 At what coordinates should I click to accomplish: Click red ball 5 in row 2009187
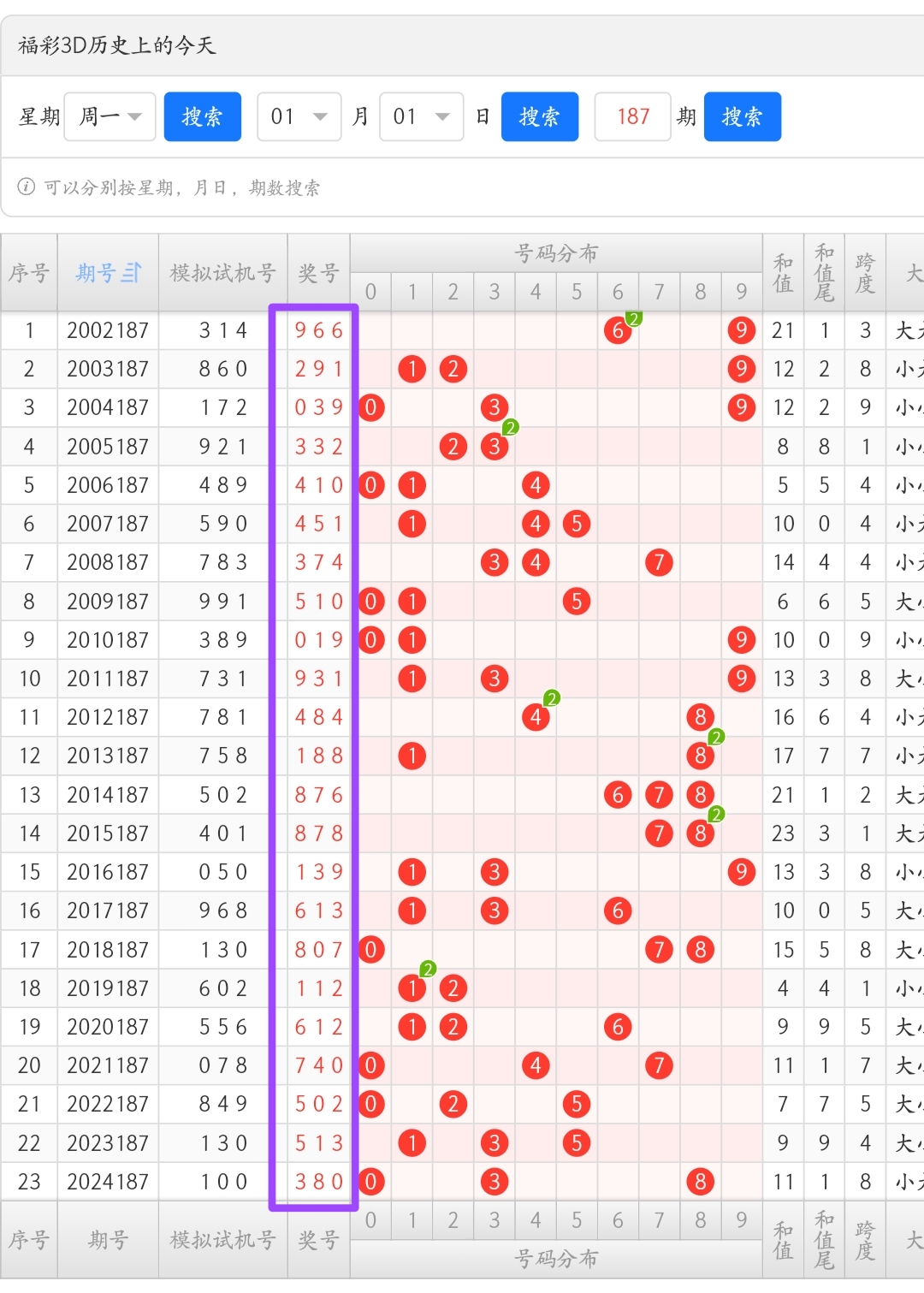pyautogui.click(x=577, y=602)
